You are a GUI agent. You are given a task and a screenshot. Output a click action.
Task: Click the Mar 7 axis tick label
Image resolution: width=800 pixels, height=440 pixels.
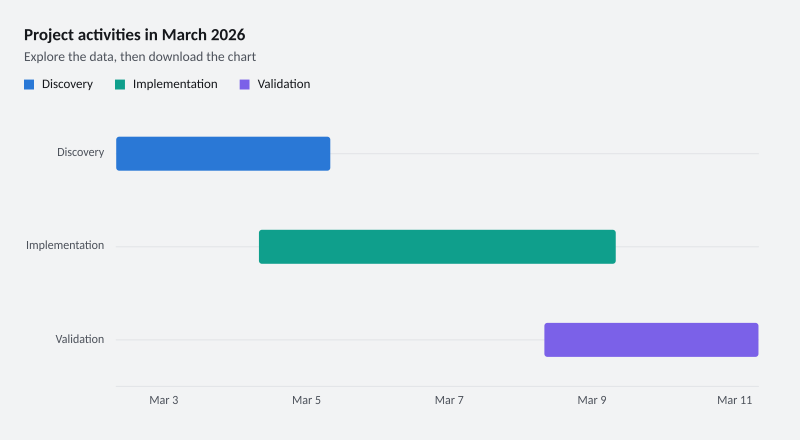coord(449,400)
